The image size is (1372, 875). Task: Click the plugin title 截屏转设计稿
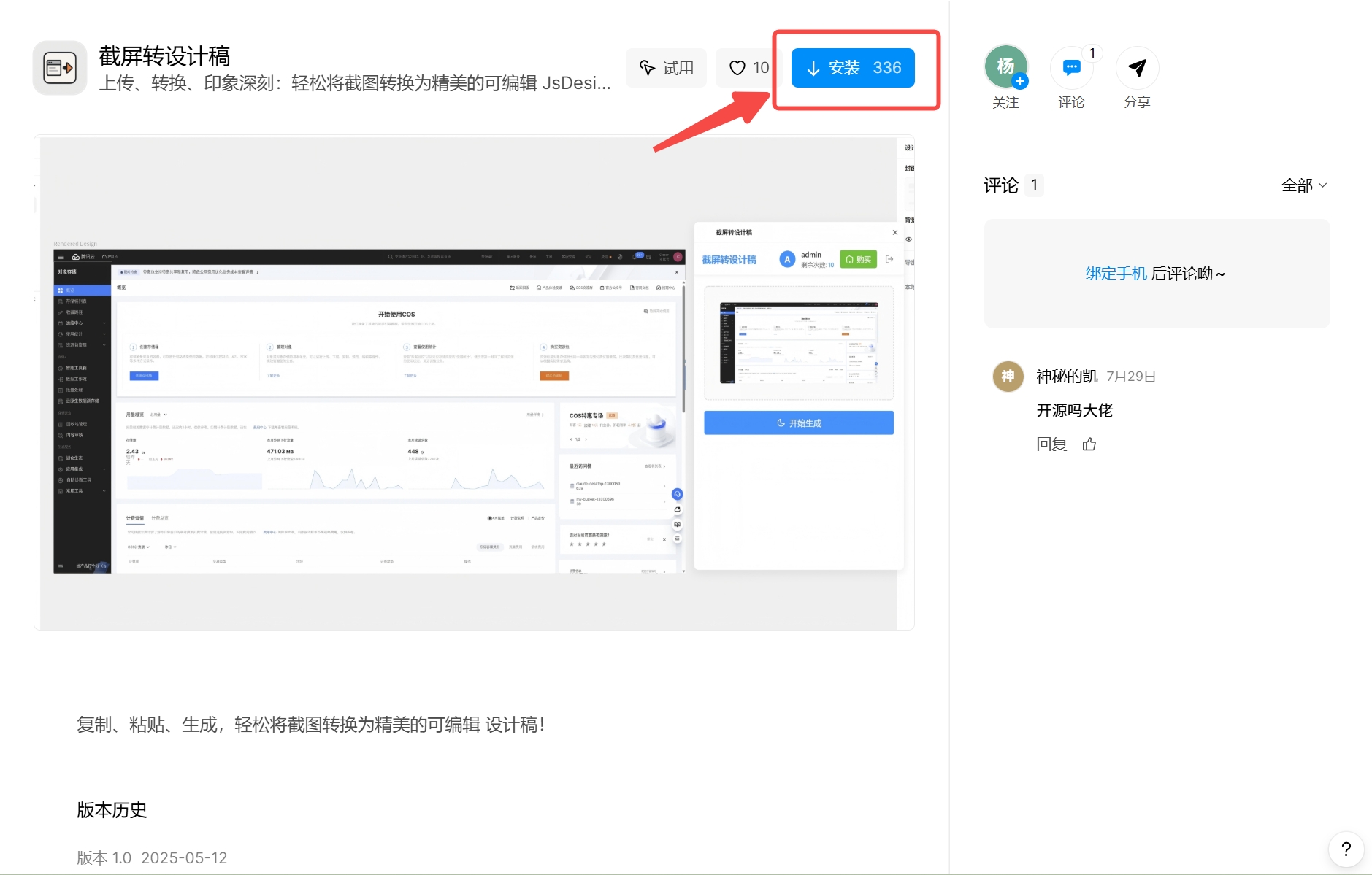pos(164,56)
